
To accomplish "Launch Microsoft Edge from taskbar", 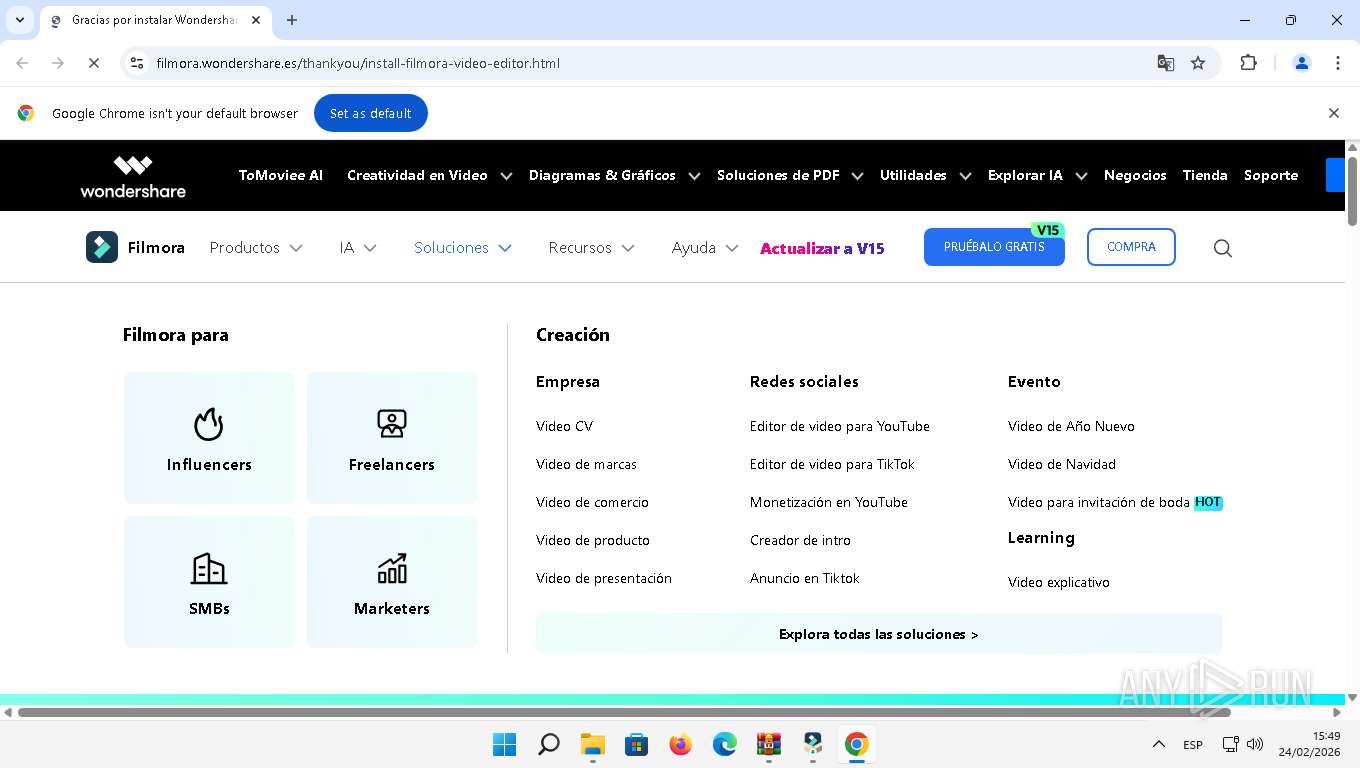I will click(725, 745).
